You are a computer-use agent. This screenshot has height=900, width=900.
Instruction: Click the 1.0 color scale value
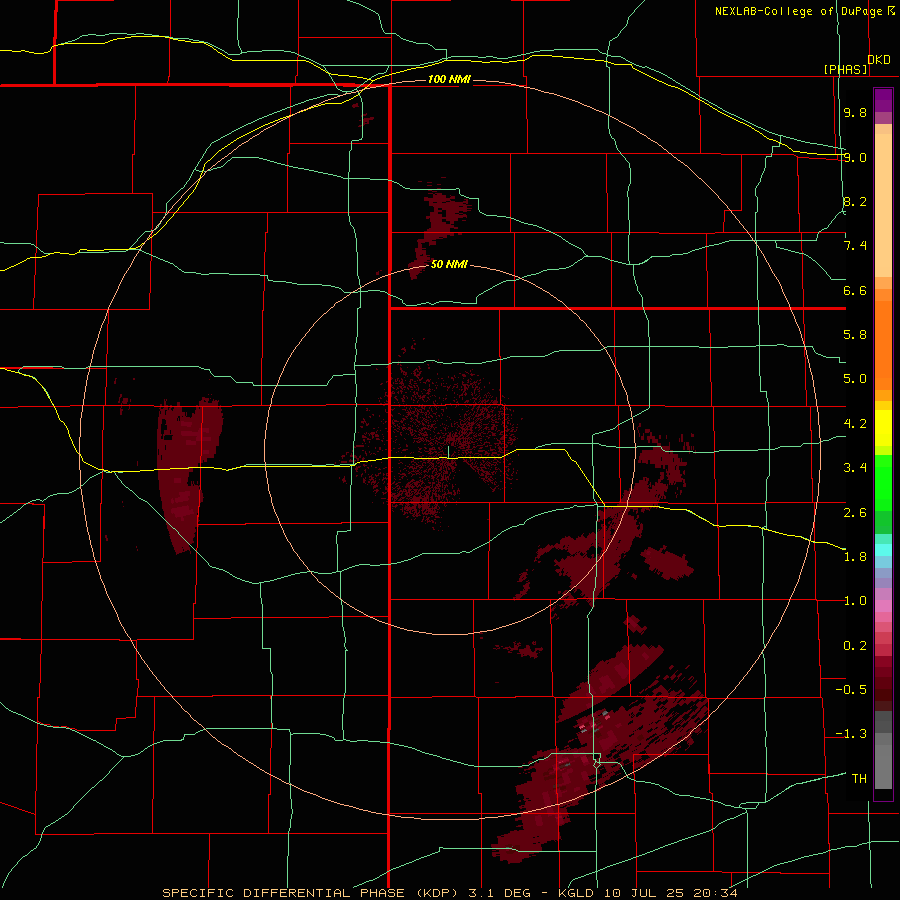pyautogui.click(x=855, y=601)
